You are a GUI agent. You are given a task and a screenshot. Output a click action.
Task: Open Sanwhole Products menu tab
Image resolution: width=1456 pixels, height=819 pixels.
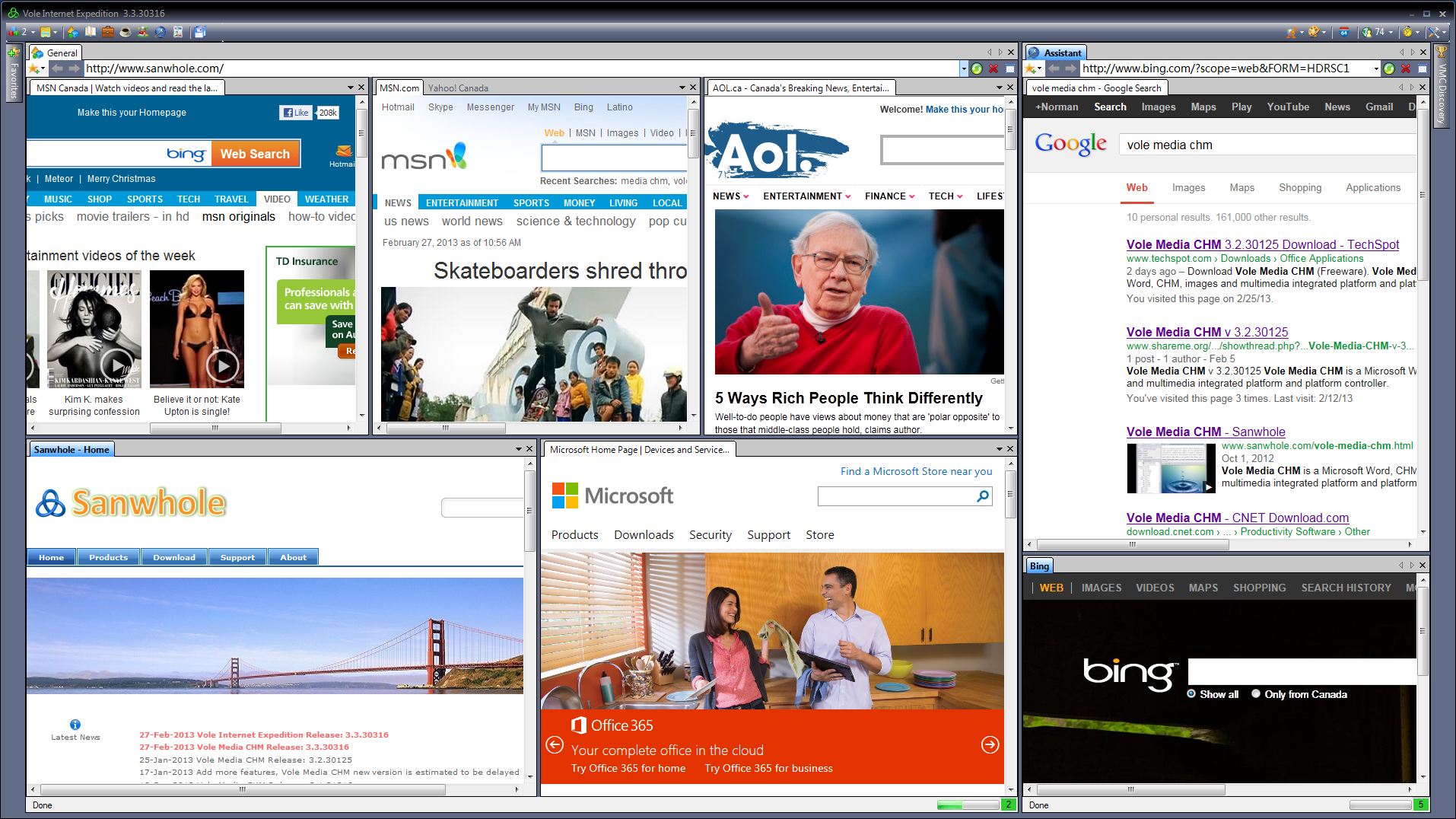[108, 557]
